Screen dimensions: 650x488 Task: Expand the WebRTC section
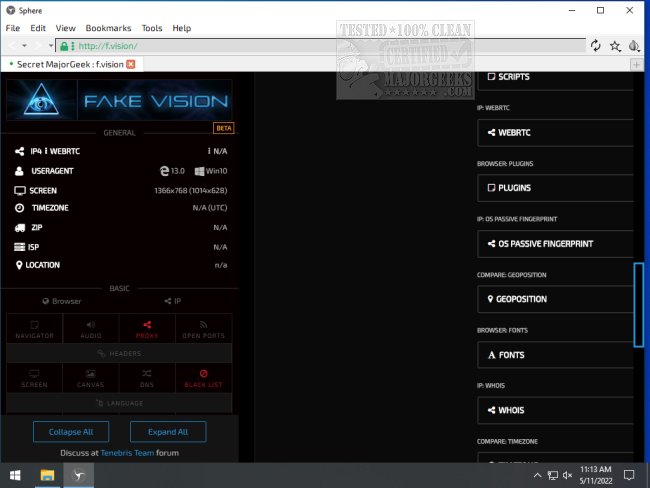(555, 133)
